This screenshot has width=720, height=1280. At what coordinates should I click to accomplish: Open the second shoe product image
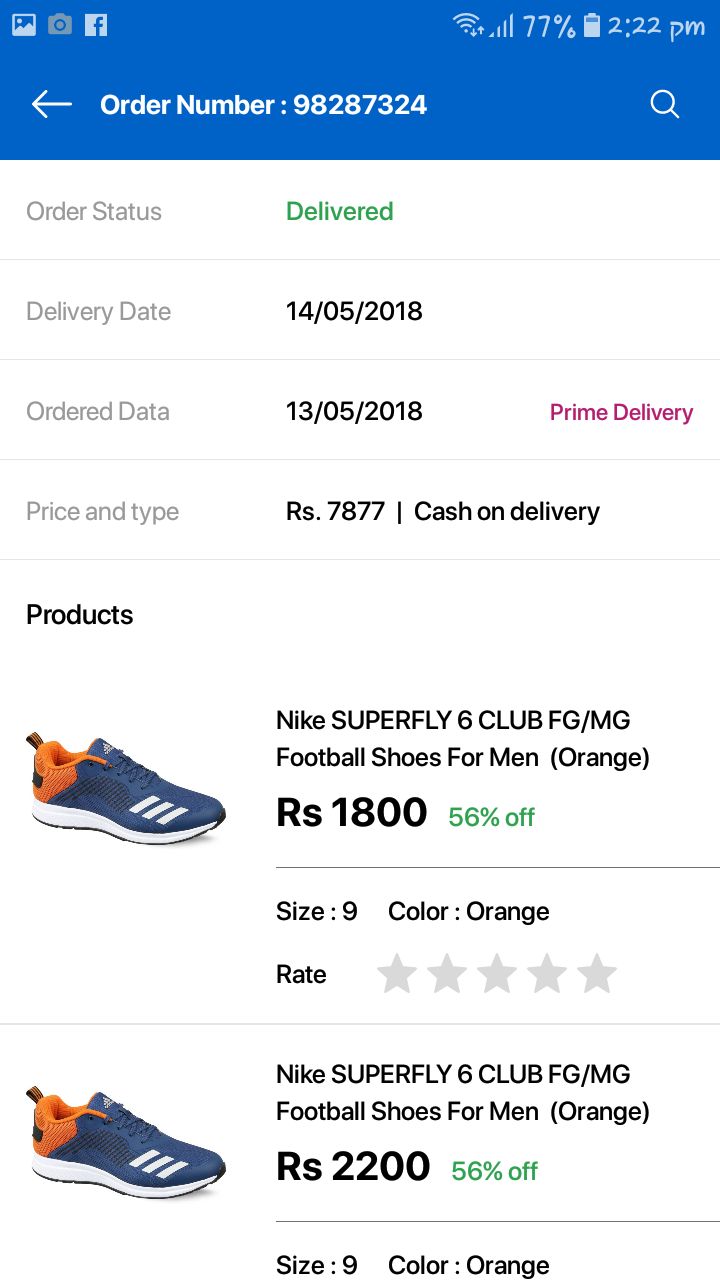(x=126, y=1142)
